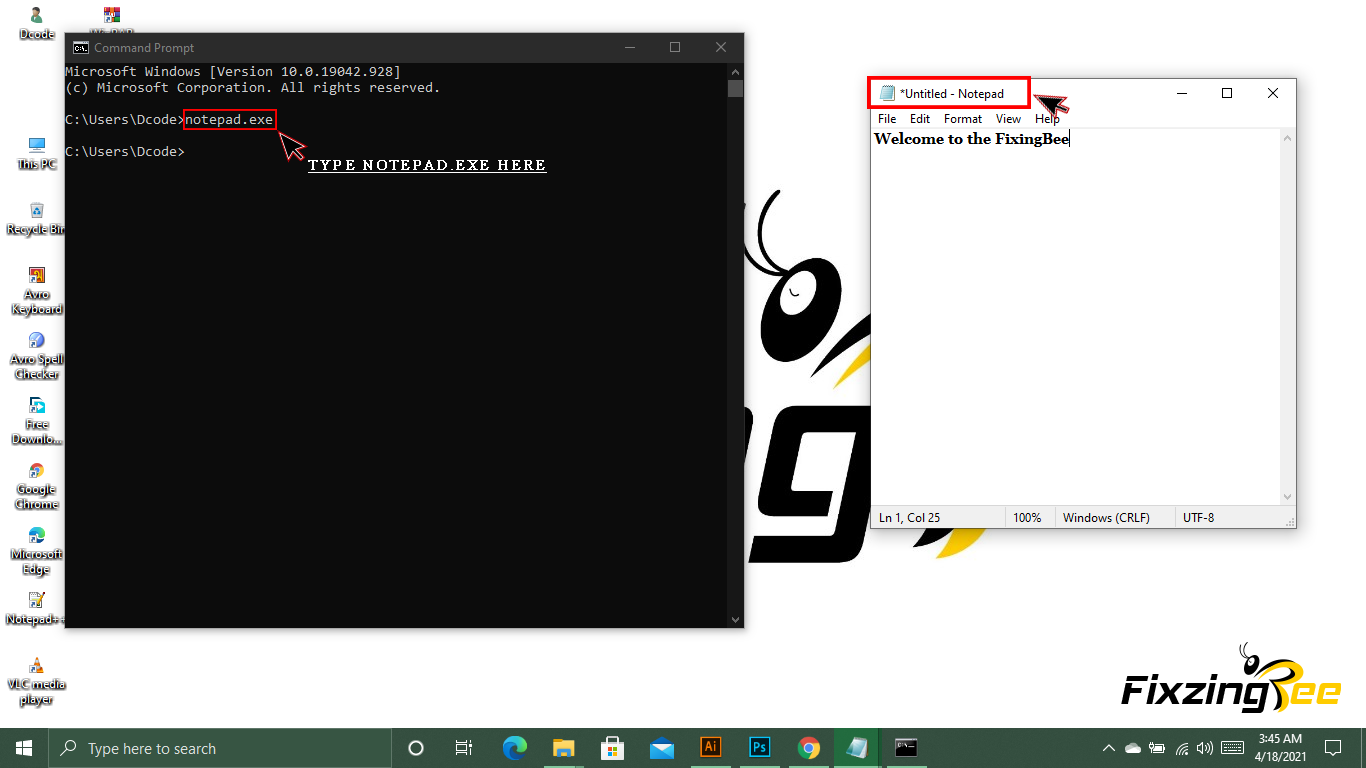This screenshot has height=768, width=1366.
Task: Select the Recycle Bin desktop icon
Action: (36, 217)
